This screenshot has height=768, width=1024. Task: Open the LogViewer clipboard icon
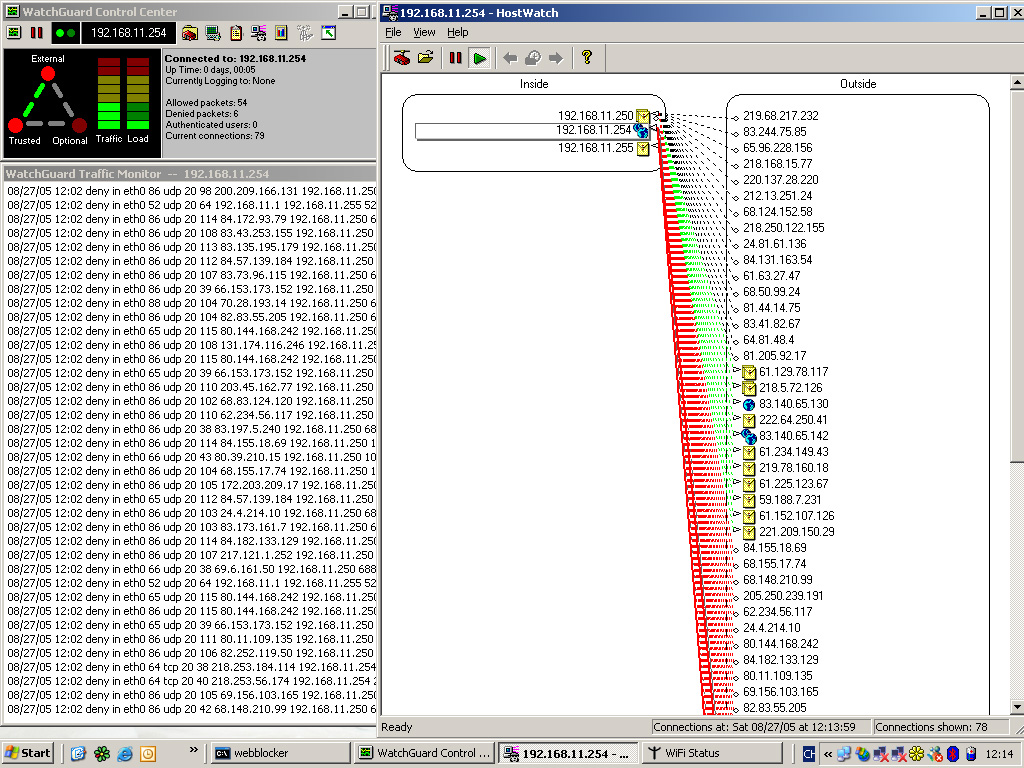[x=236, y=33]
